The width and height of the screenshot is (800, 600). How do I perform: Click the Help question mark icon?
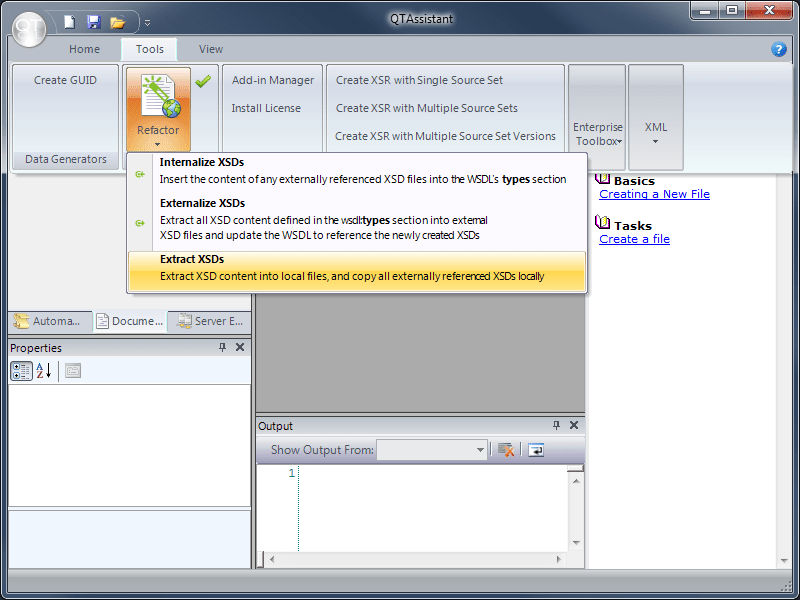(779, 49)
